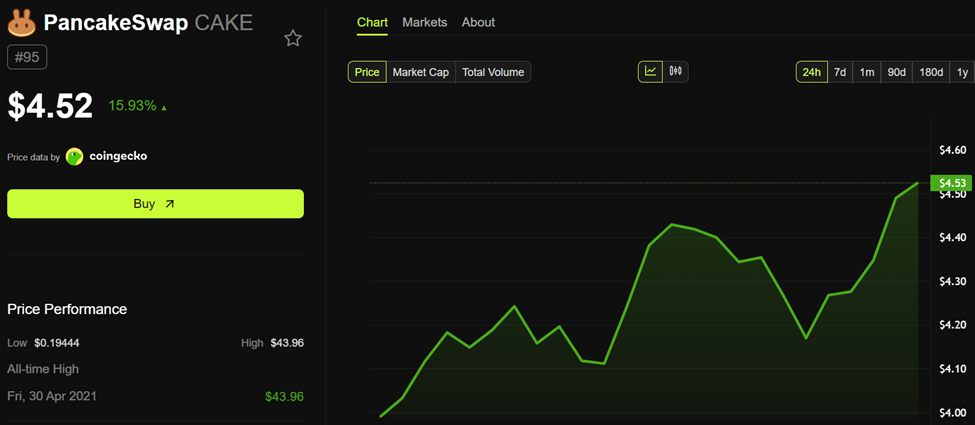The width and height of the screenshot is (975, 425).
Task: Choose the 1m time range
Action: [x=867, y=72]
